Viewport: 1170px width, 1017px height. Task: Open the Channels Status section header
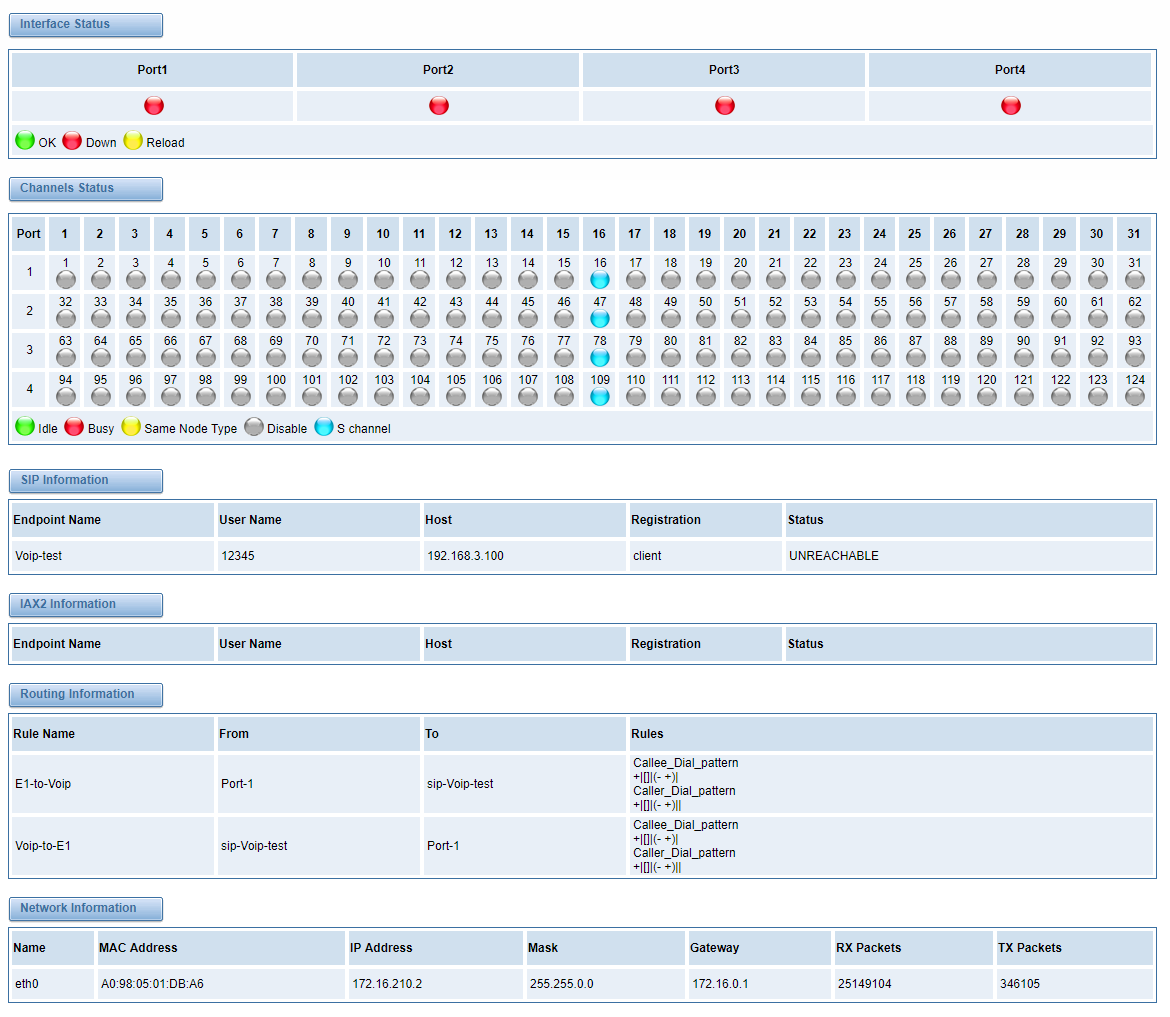point(86,189)
